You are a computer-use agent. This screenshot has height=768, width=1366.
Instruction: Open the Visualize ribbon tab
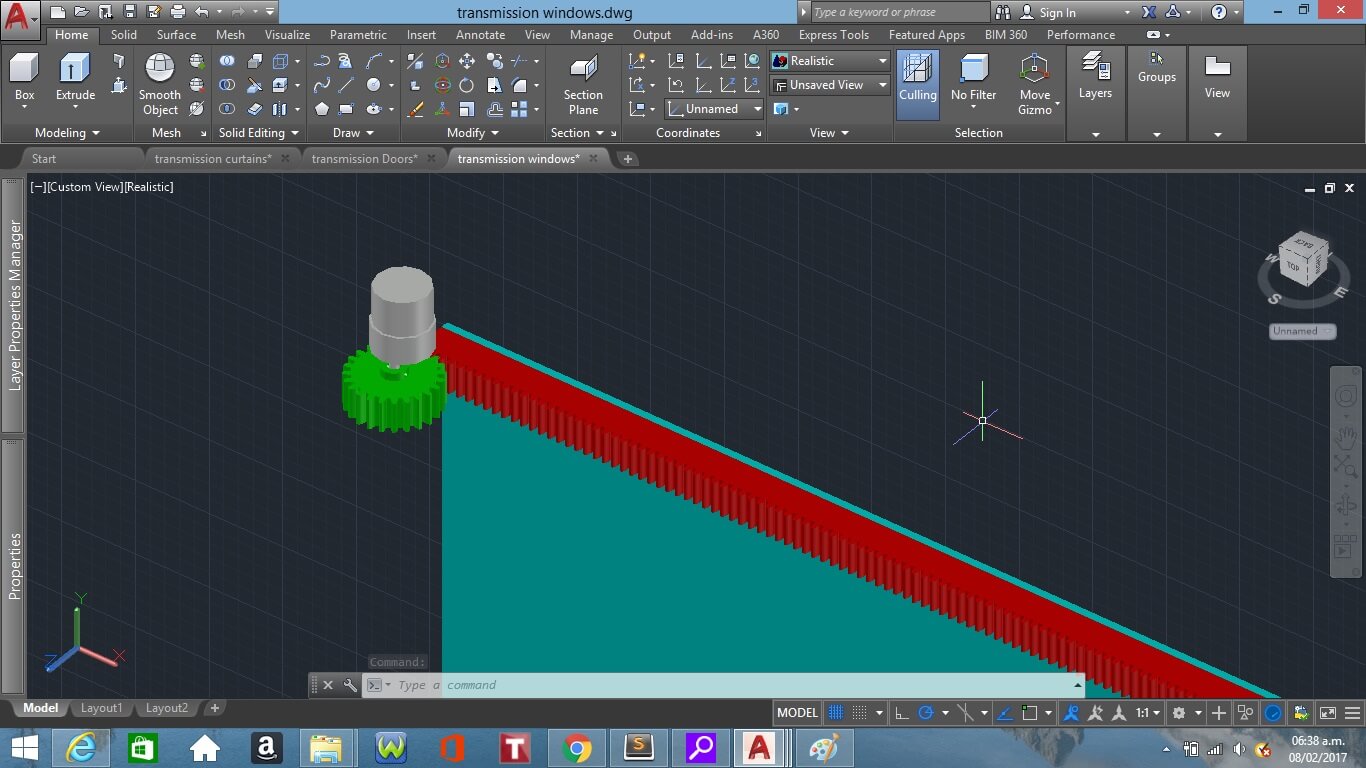tap(287, 34)
